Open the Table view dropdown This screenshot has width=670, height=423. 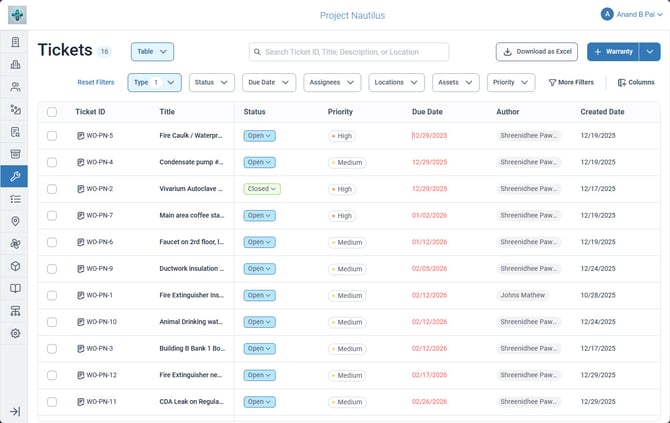[x=152, y=51]
